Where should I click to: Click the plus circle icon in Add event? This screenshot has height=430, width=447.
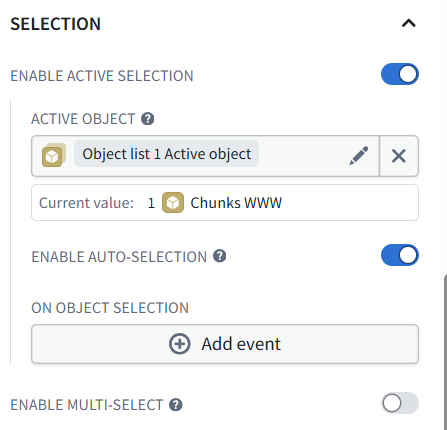[x=180, y=344]
